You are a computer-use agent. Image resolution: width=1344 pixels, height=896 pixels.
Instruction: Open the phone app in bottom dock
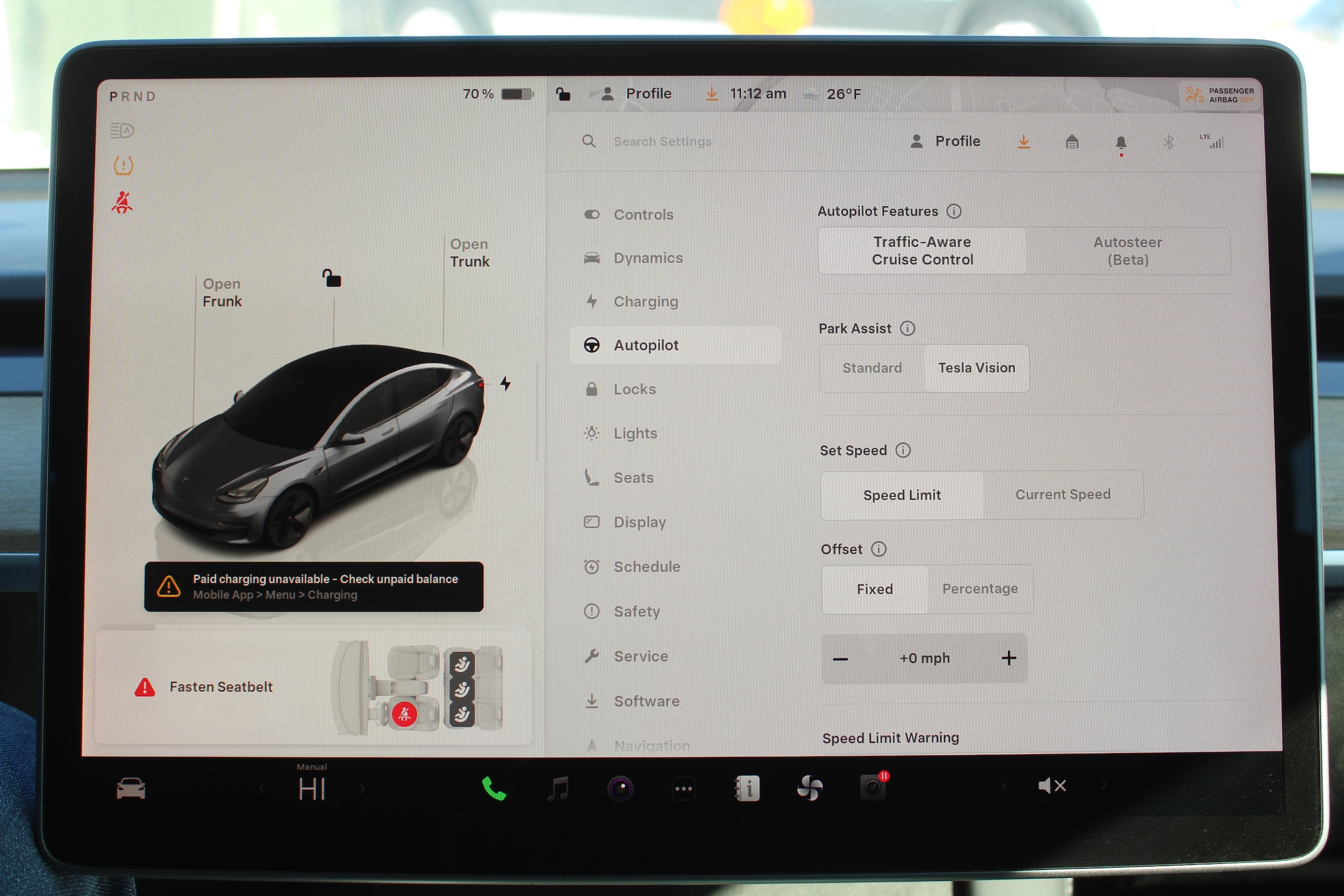pyautogui.click(x=494, y=789)
